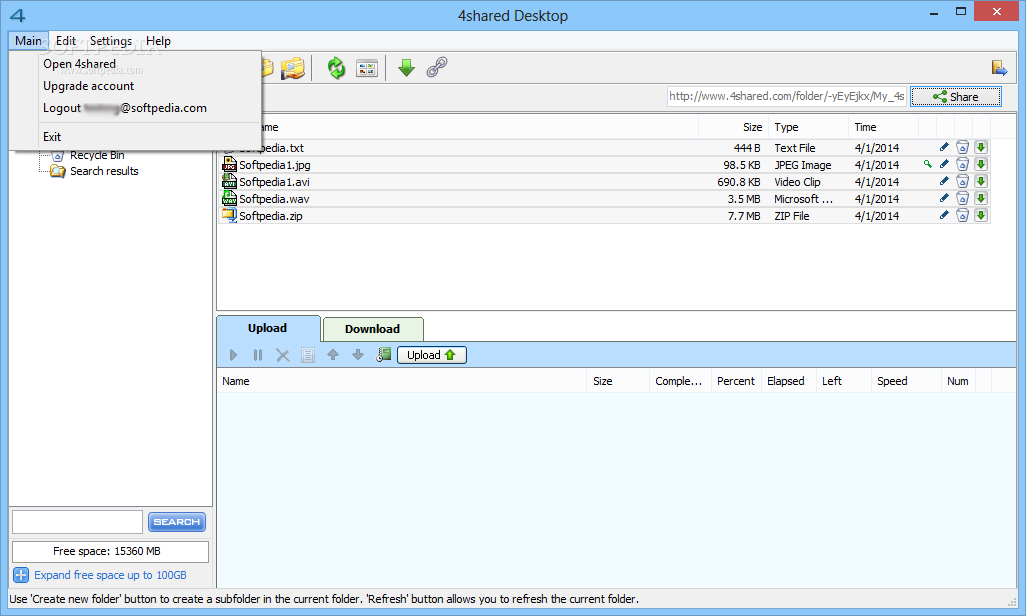
Task: Sort file list by Type column
Action: (808, 127)
